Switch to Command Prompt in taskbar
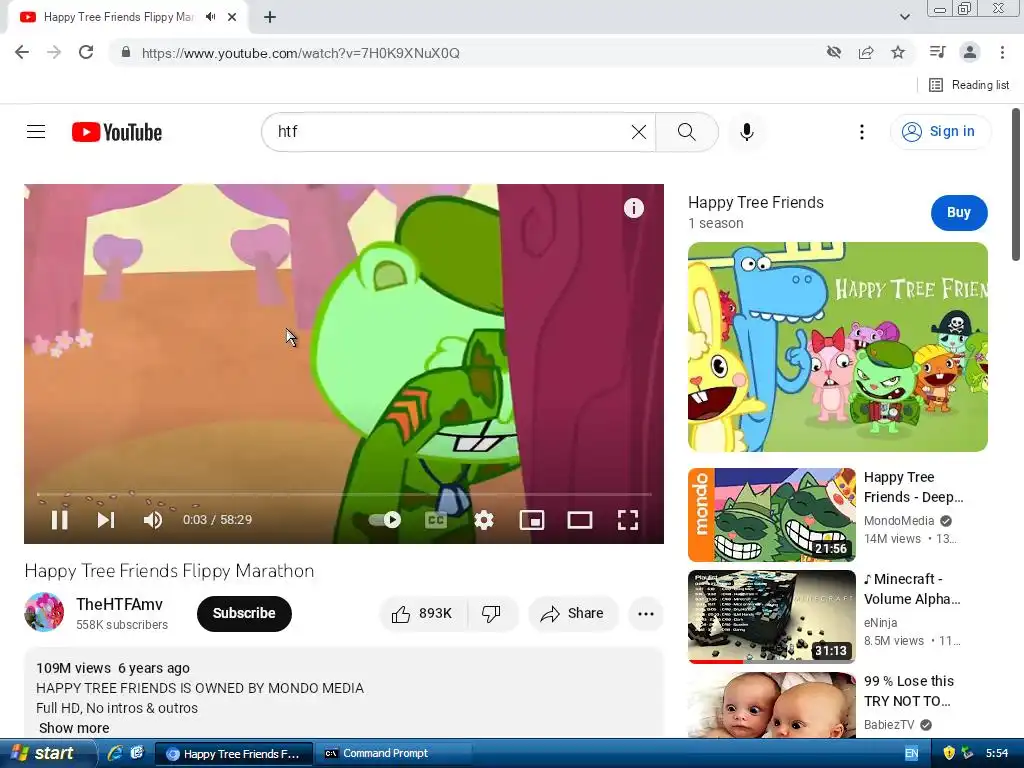Image resolution: width=1024 pixels, height=768 pixels. pyautogui.click(x=392, y=753)
